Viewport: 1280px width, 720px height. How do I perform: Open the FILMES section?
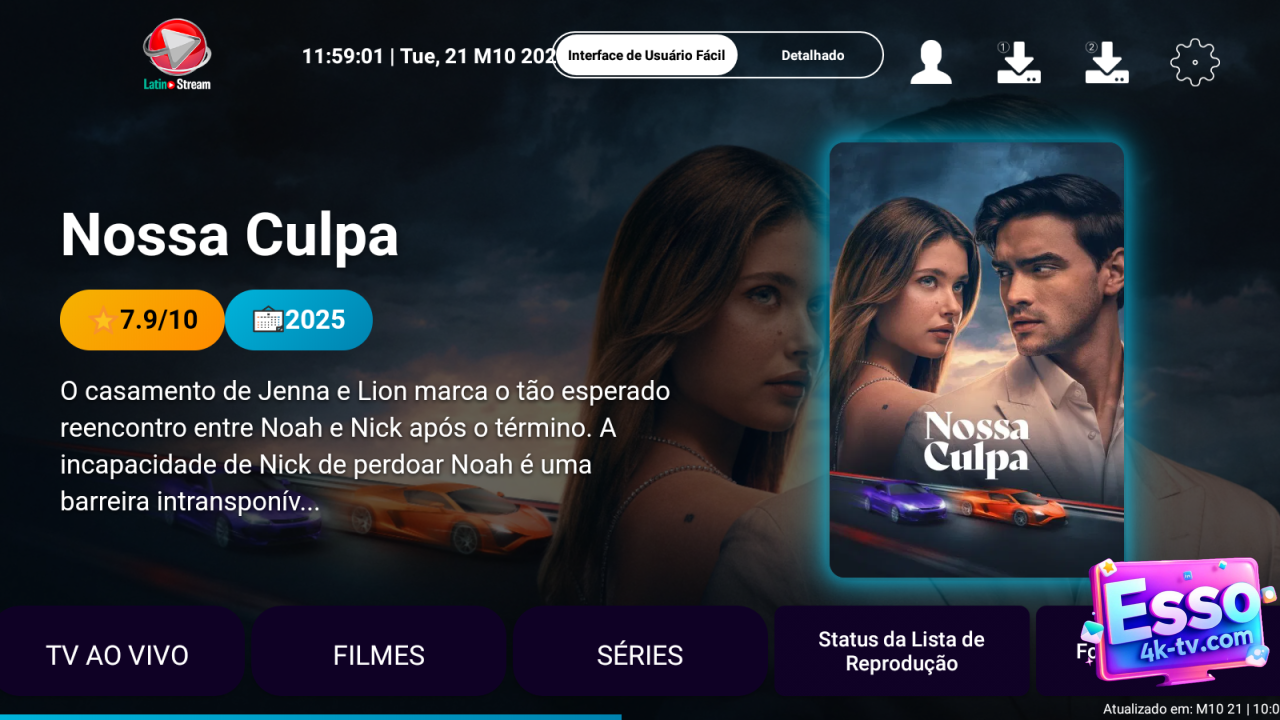pos(379,655)
